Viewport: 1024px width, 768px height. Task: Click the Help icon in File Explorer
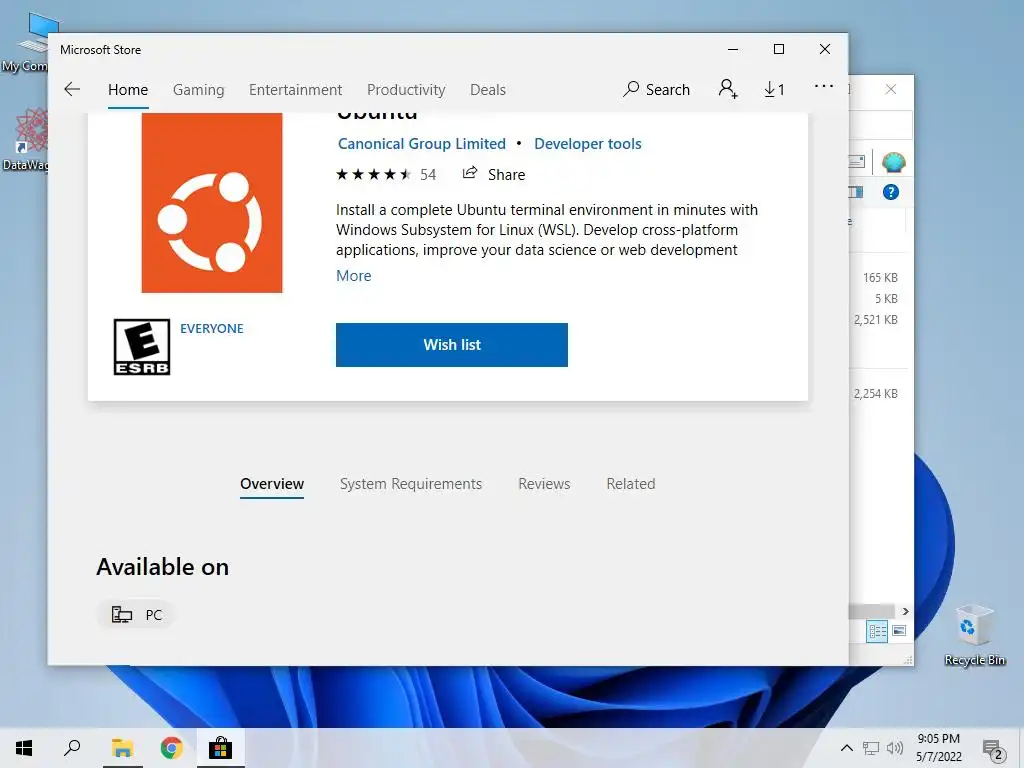891,192
